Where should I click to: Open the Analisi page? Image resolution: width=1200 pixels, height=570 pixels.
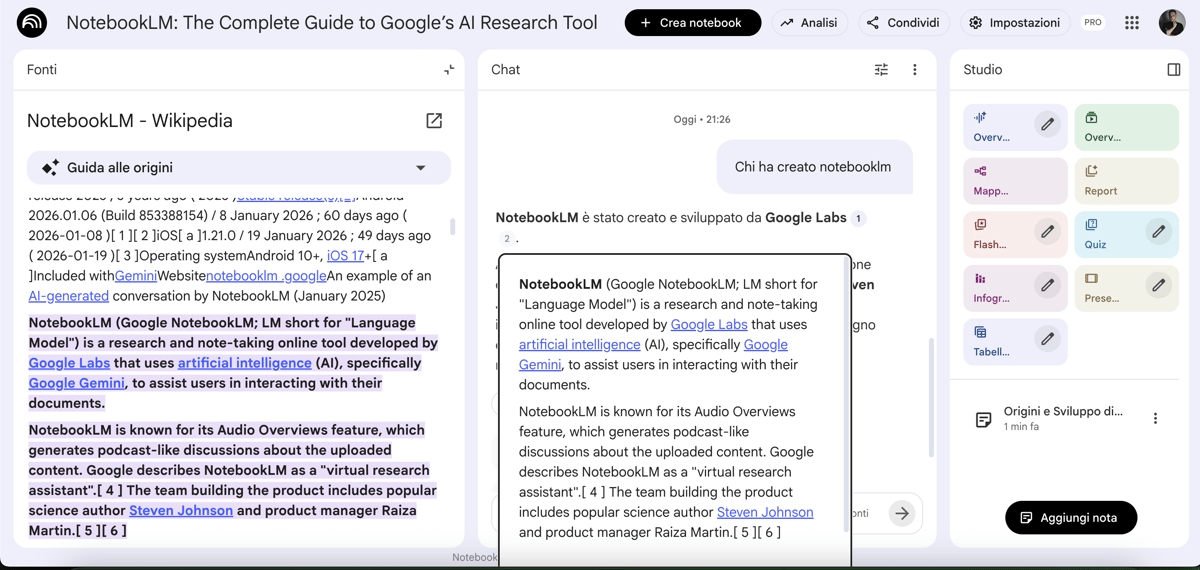click(x=809, y=23)
